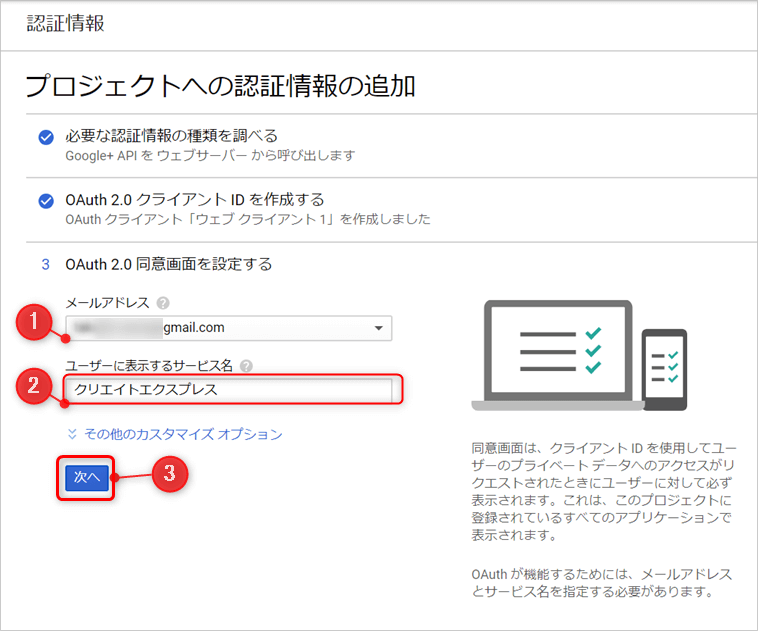758x631 pixels.
Task: Click the red annotation circle numbered 3
Action: [169, 474]
